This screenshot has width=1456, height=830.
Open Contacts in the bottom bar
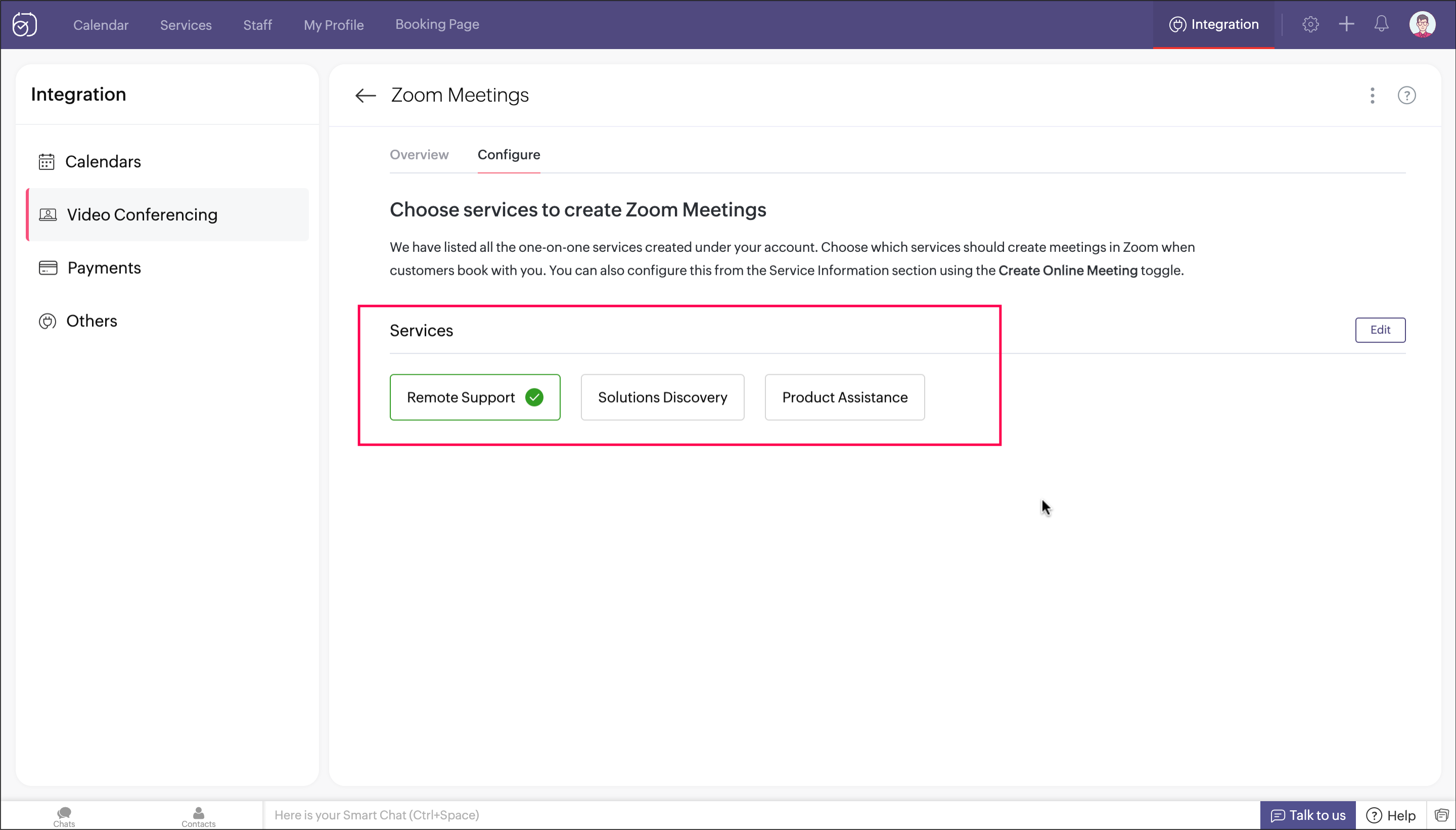point(198,816)
